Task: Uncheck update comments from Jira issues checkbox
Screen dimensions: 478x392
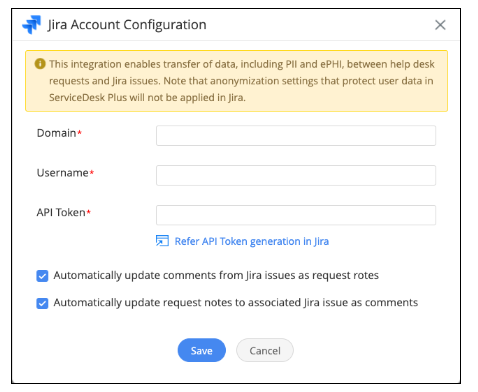Action: point(42,276)
